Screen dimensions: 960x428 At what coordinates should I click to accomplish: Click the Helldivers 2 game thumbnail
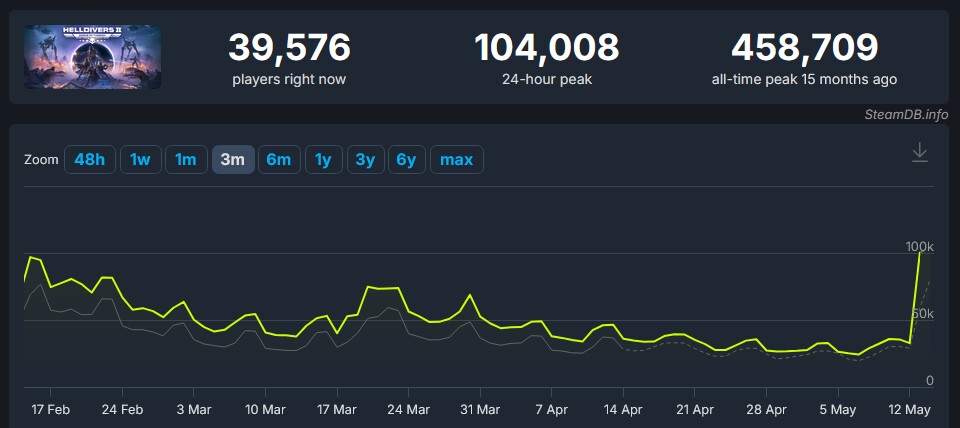pos(93,57)
